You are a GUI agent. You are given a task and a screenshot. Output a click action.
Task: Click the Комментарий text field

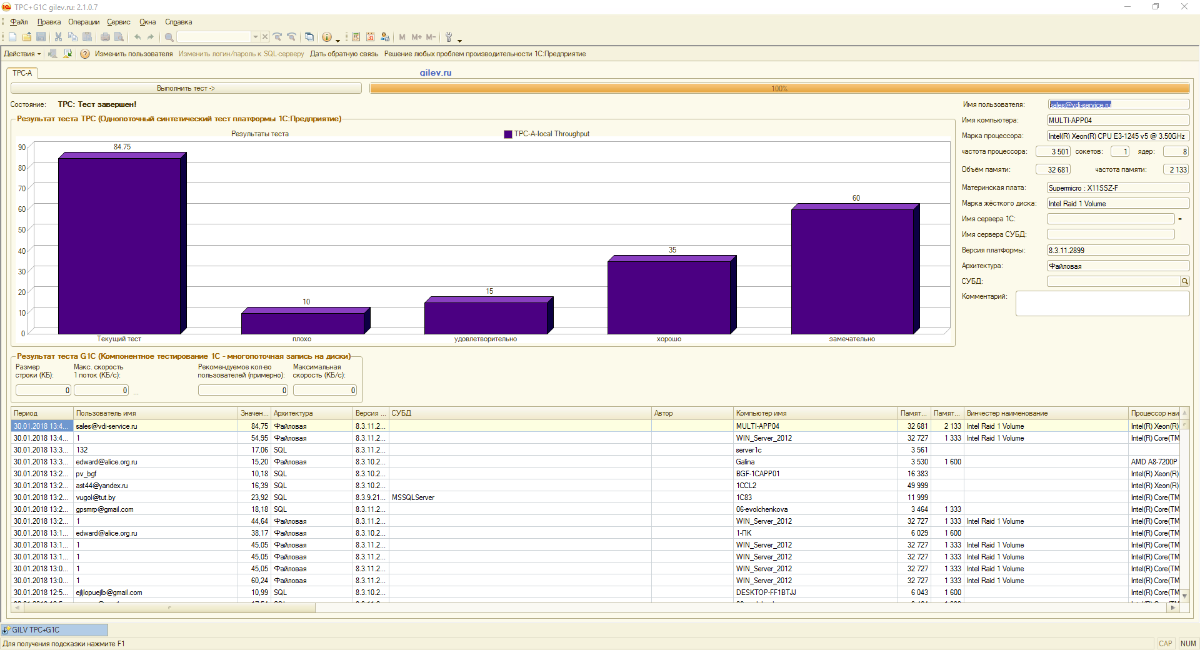1100,303
